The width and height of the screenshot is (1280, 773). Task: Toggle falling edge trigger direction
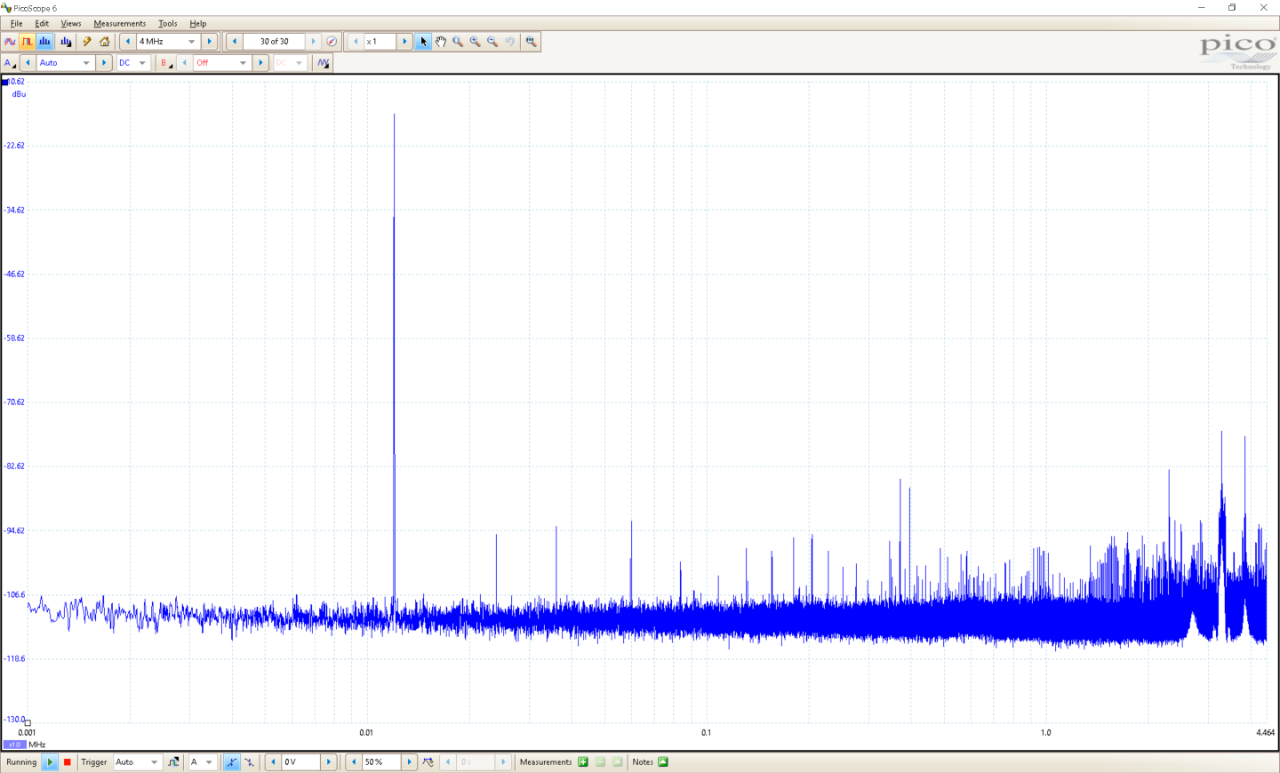click(x=249, y=762)
